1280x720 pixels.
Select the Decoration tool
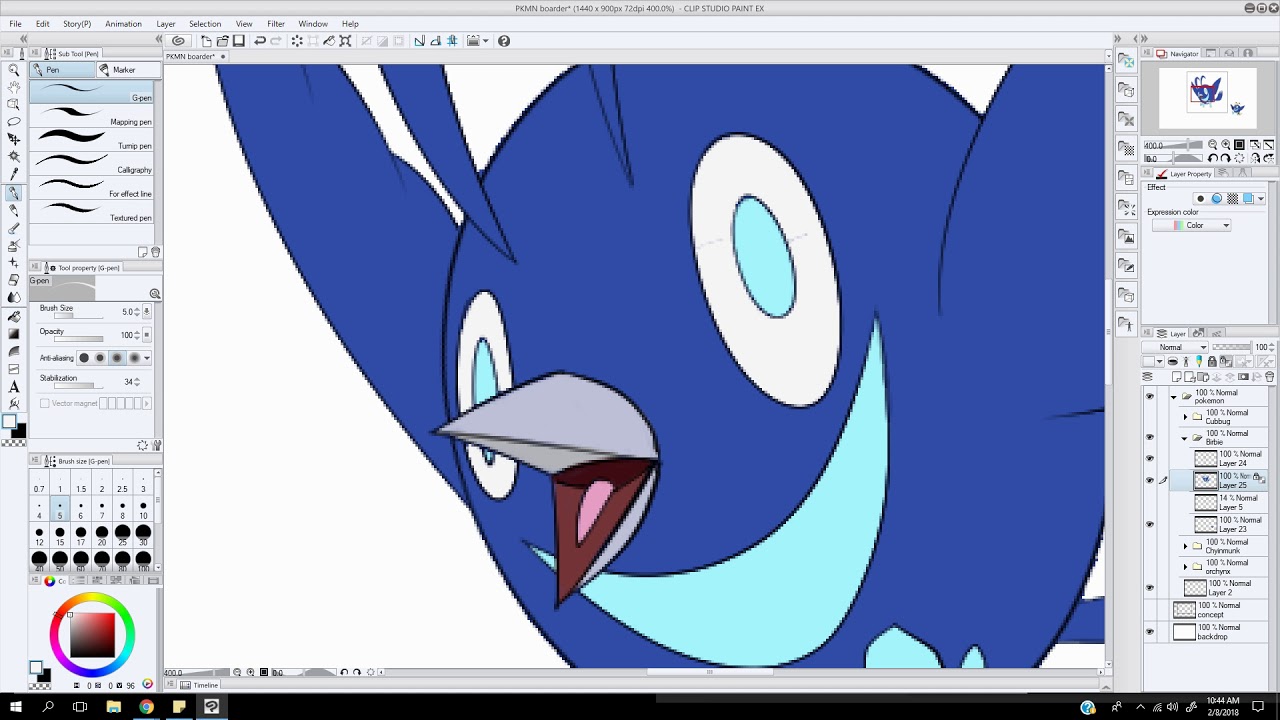click(14, 262)
